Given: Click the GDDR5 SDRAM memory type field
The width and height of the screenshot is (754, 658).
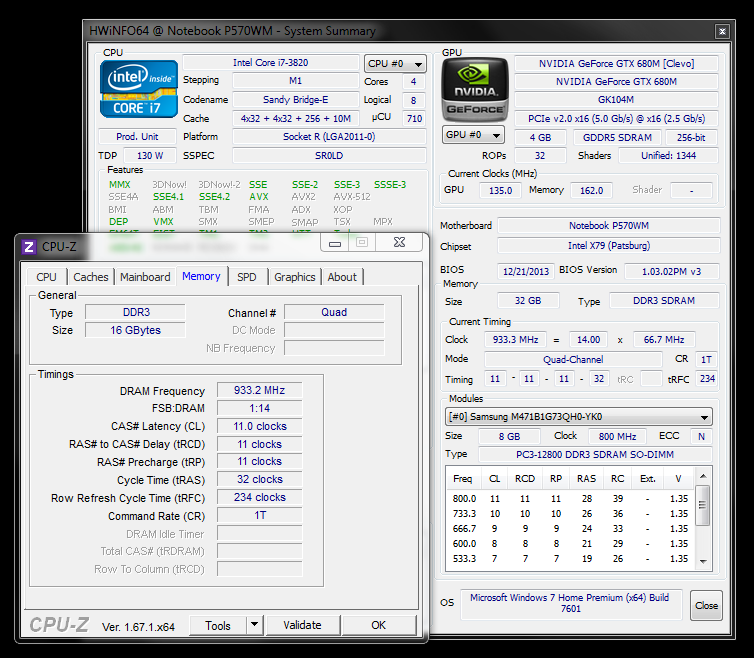Looking at the screenshot, I should tap(617, 138).
